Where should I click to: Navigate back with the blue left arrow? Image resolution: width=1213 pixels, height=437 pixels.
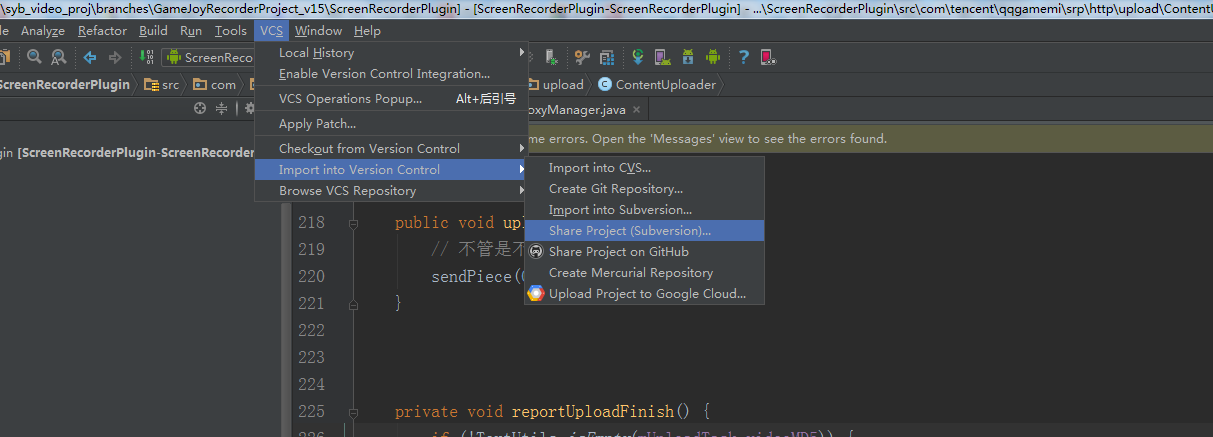pyautogui.click(x=90, y=58)
